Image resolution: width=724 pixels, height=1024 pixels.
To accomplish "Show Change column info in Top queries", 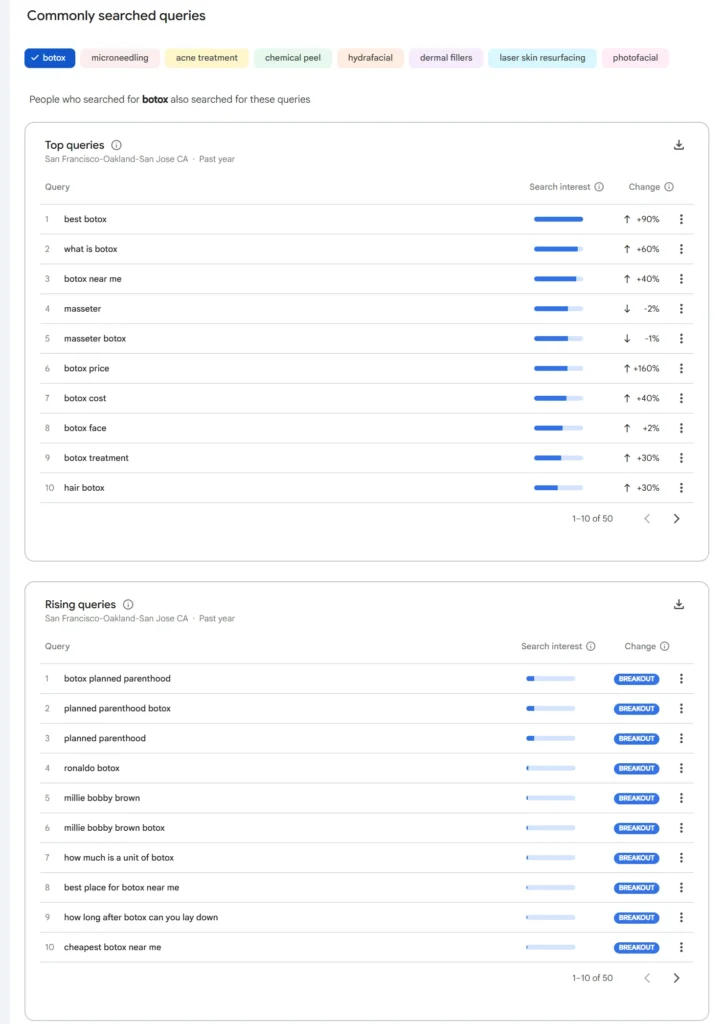I will coord(669,187).
